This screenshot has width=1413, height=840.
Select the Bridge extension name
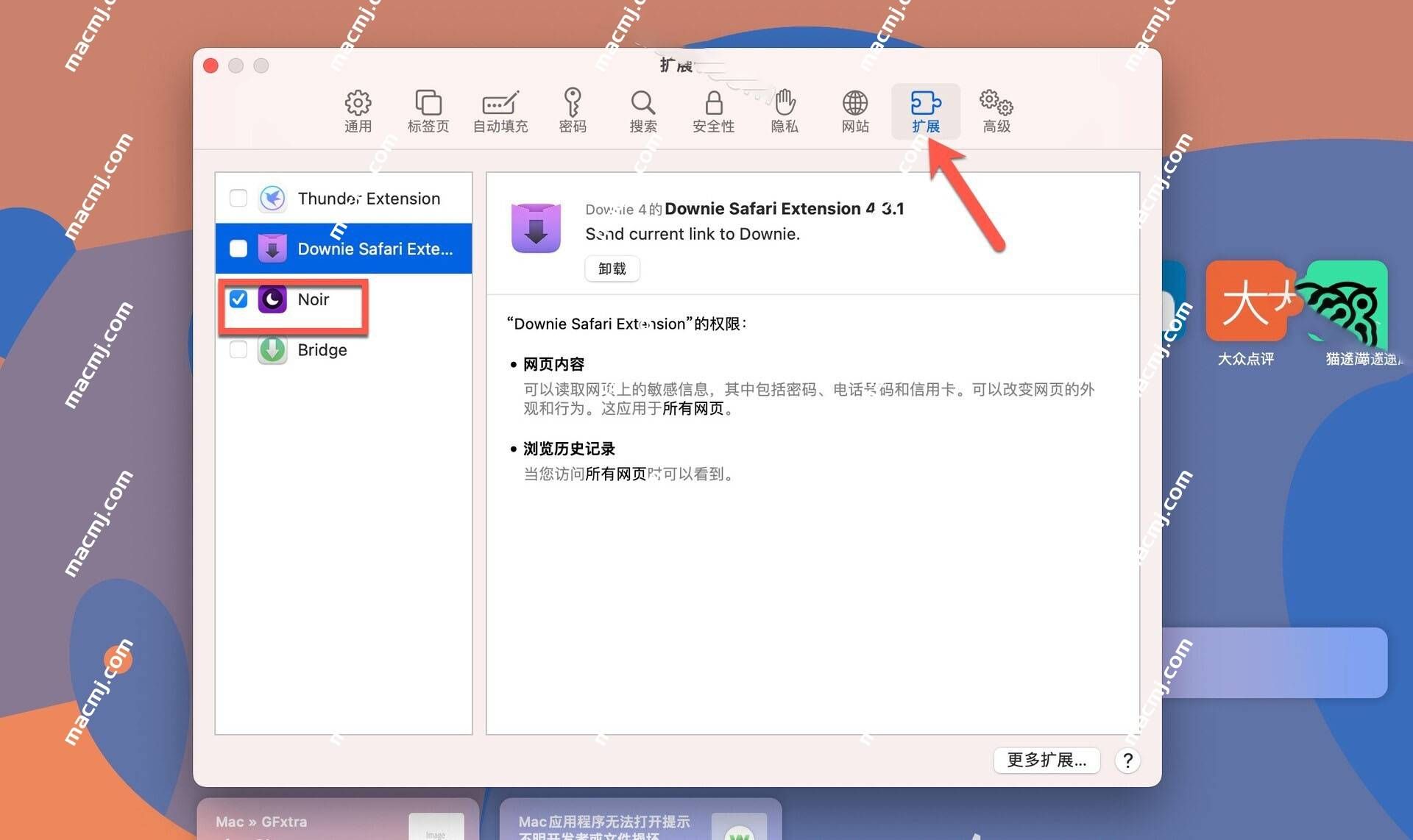click(x=322, y=350)
